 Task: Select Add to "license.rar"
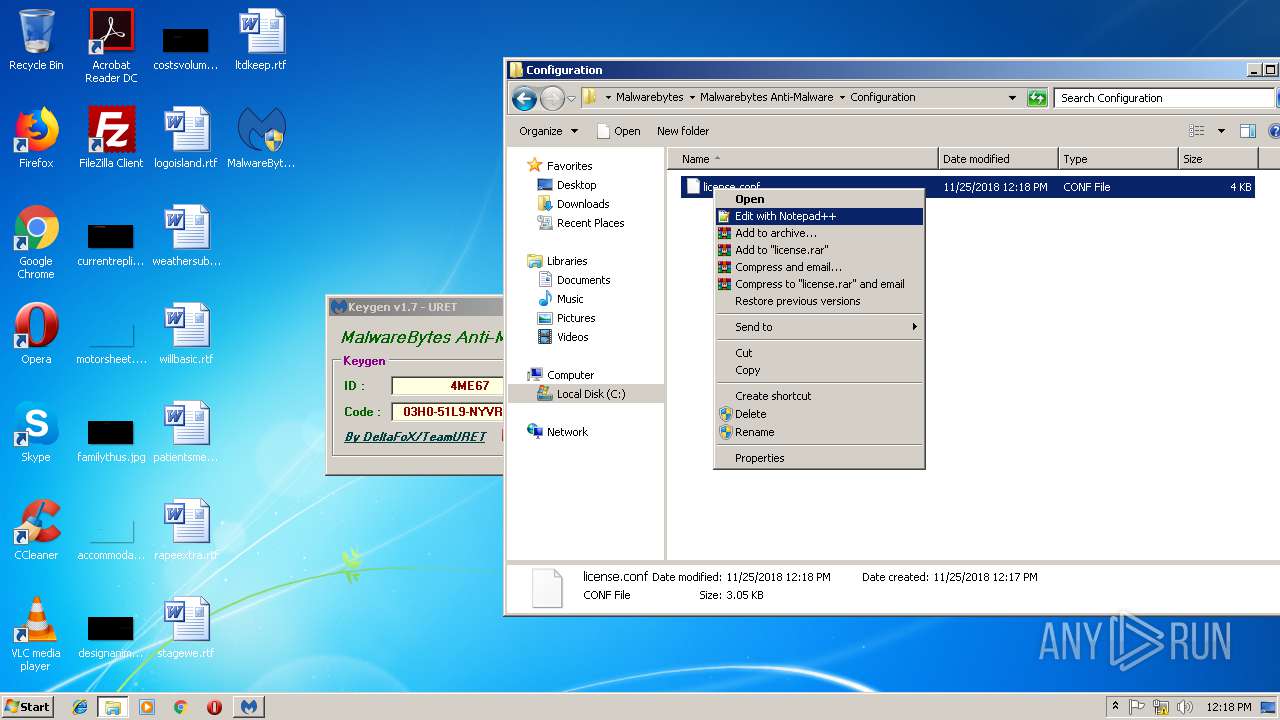tap(819, 250)
